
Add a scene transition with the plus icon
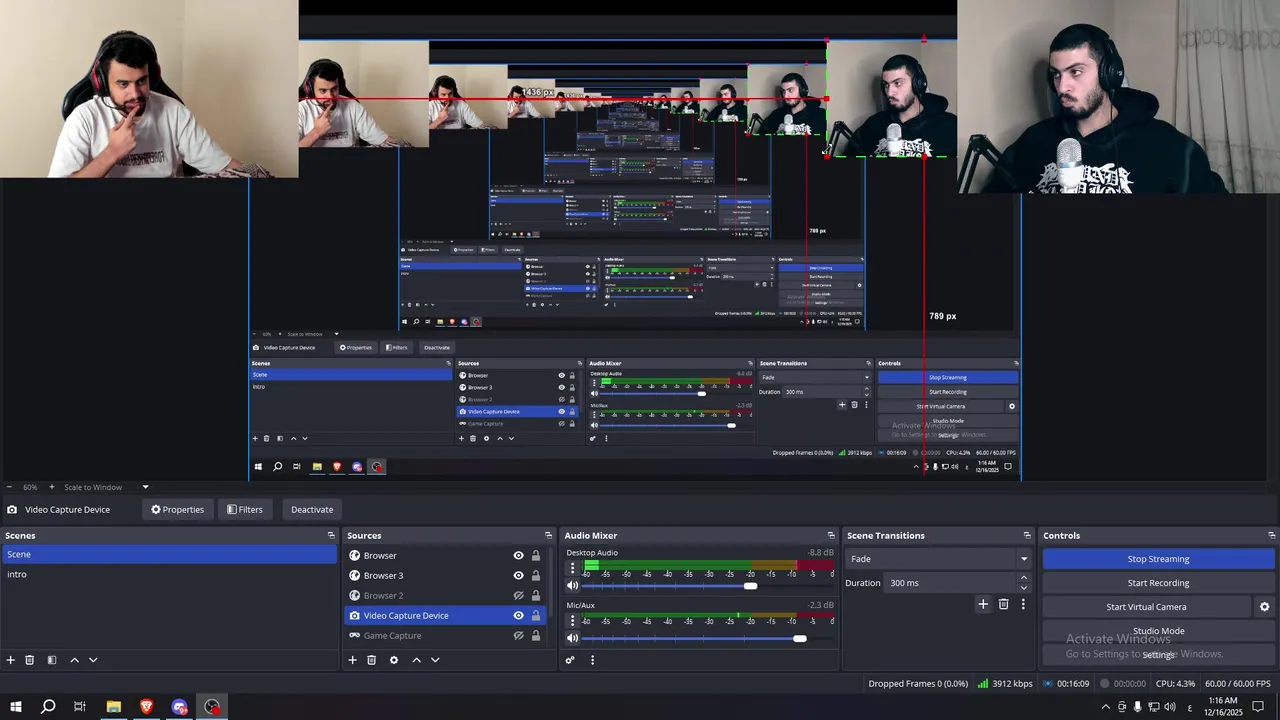point(983,604)
